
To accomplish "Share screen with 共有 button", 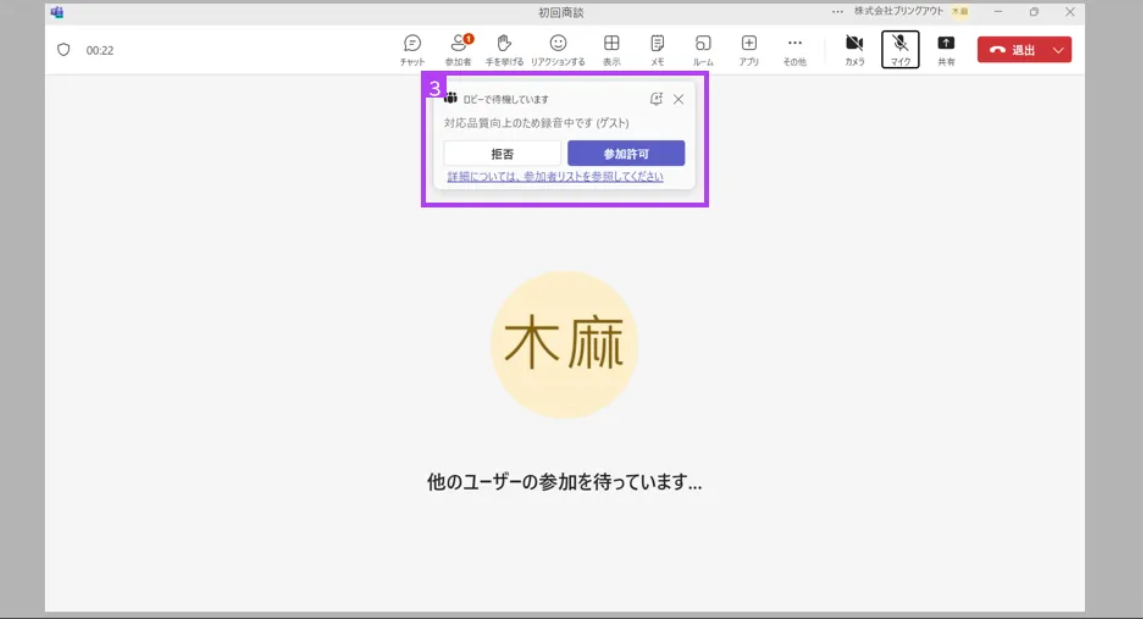I will tap(946, 50).
